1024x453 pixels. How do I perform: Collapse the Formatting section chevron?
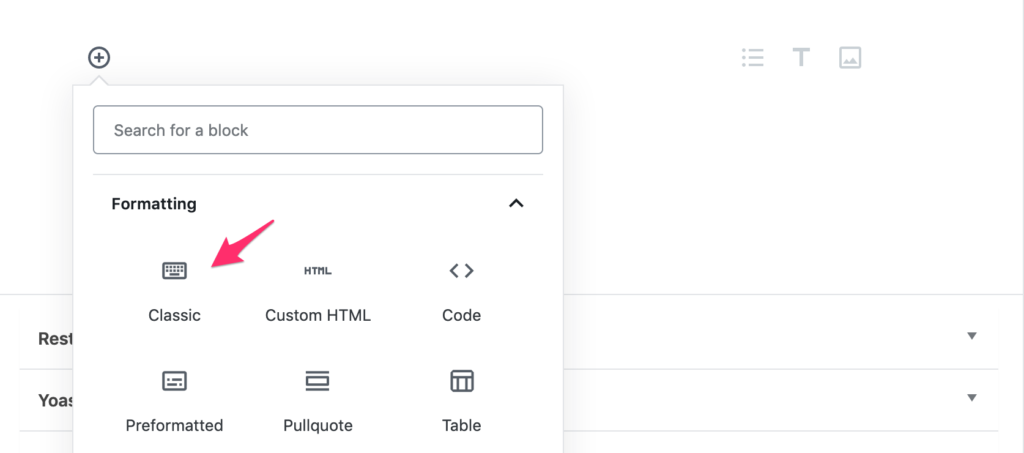pos(516,204)
